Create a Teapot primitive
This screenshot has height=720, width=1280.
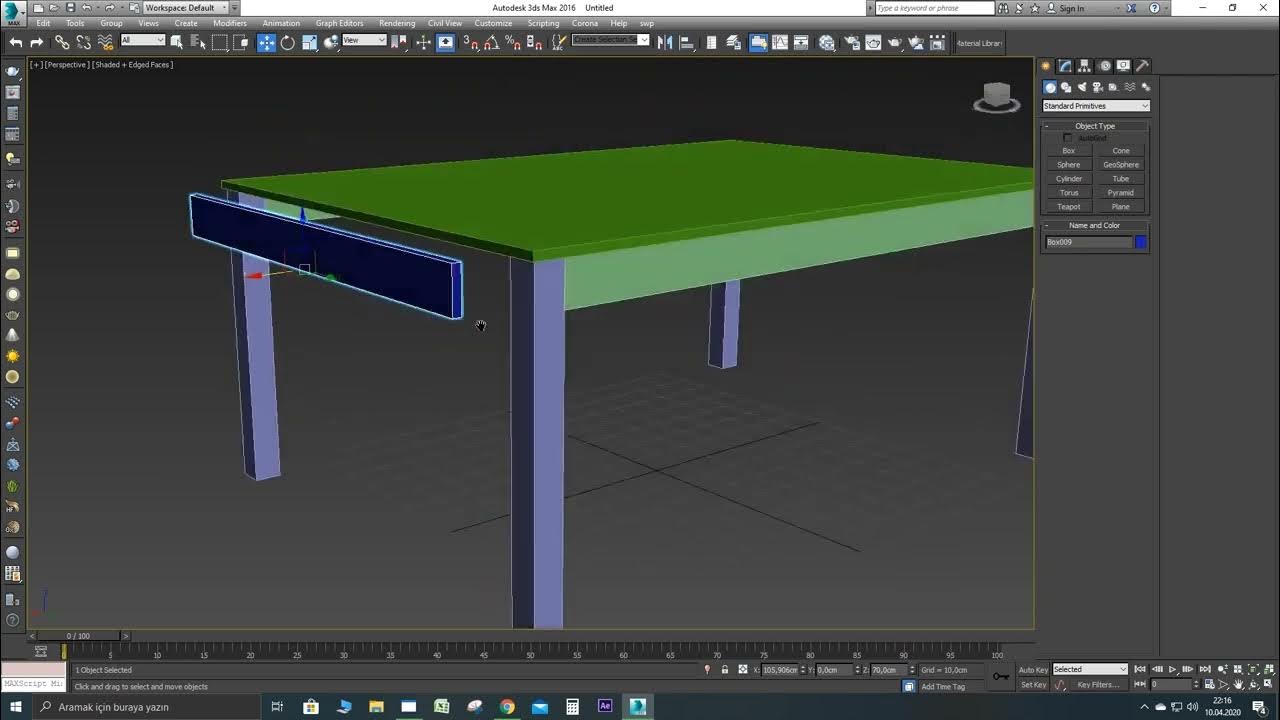(x=1069, y=207)
